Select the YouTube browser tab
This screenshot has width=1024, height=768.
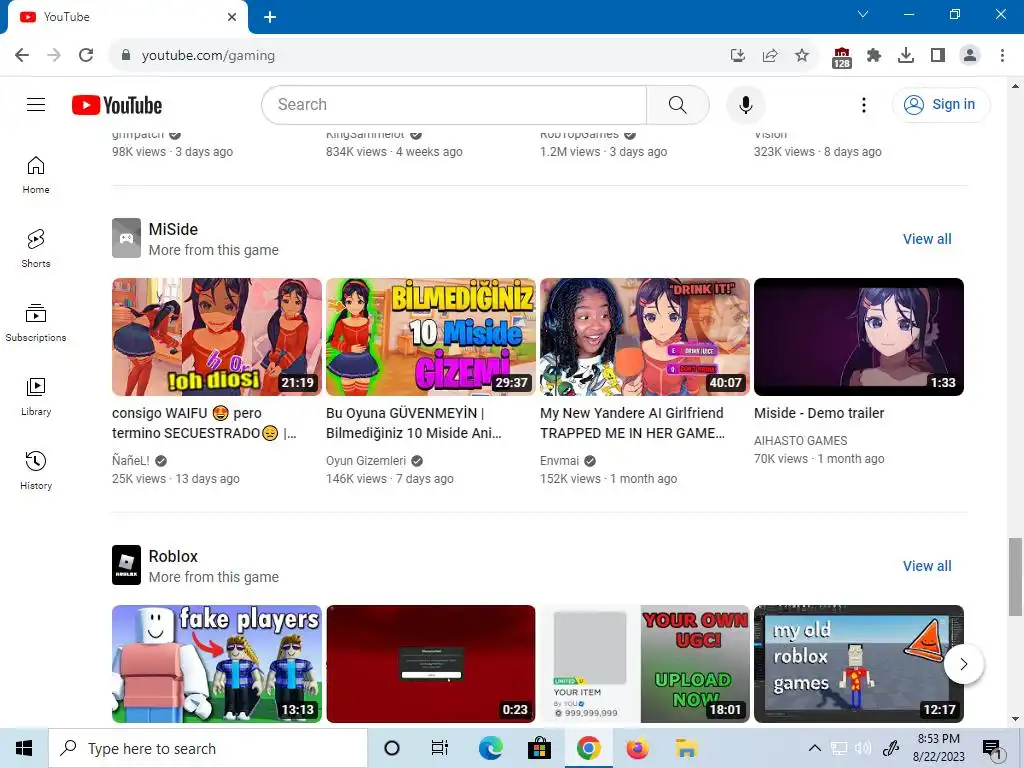127,17
